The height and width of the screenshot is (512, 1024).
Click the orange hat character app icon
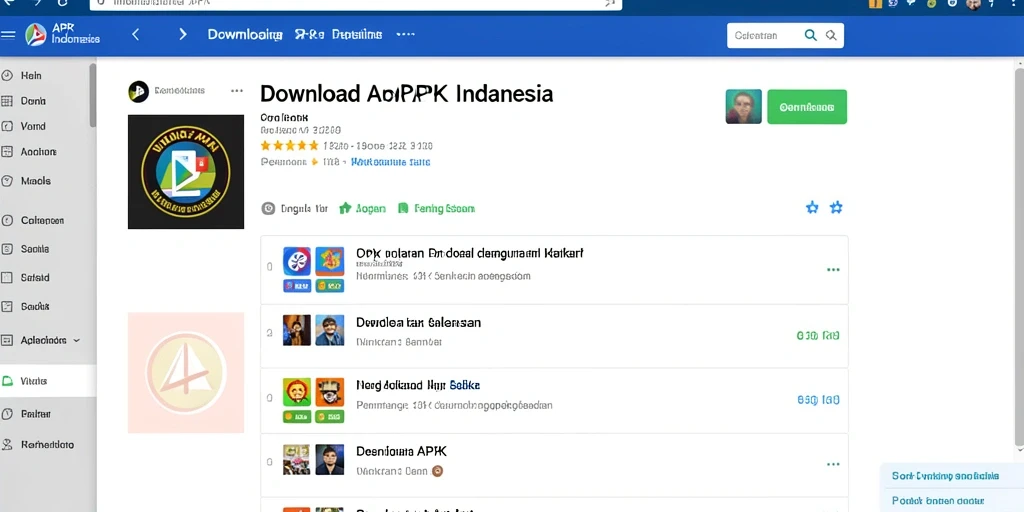330,392
